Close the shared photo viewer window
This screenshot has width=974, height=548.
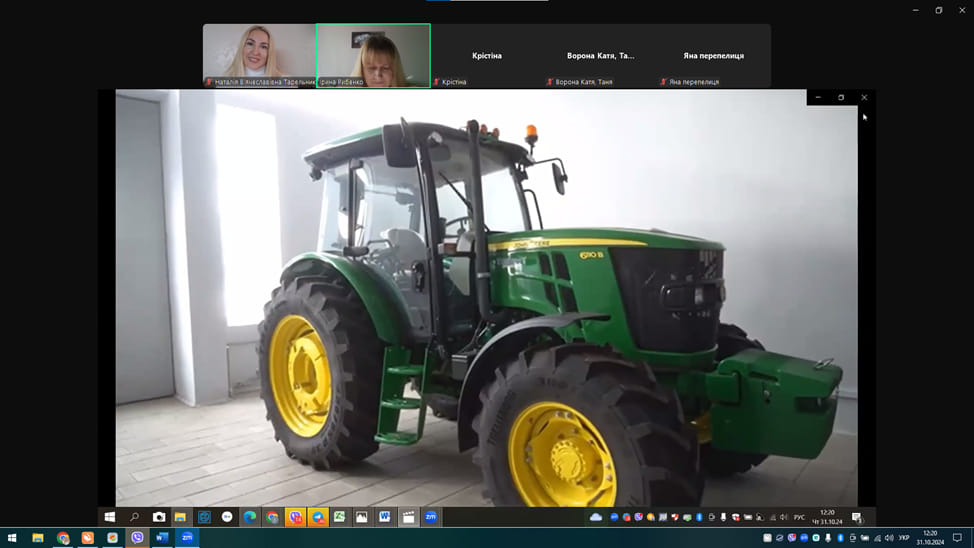864,98
